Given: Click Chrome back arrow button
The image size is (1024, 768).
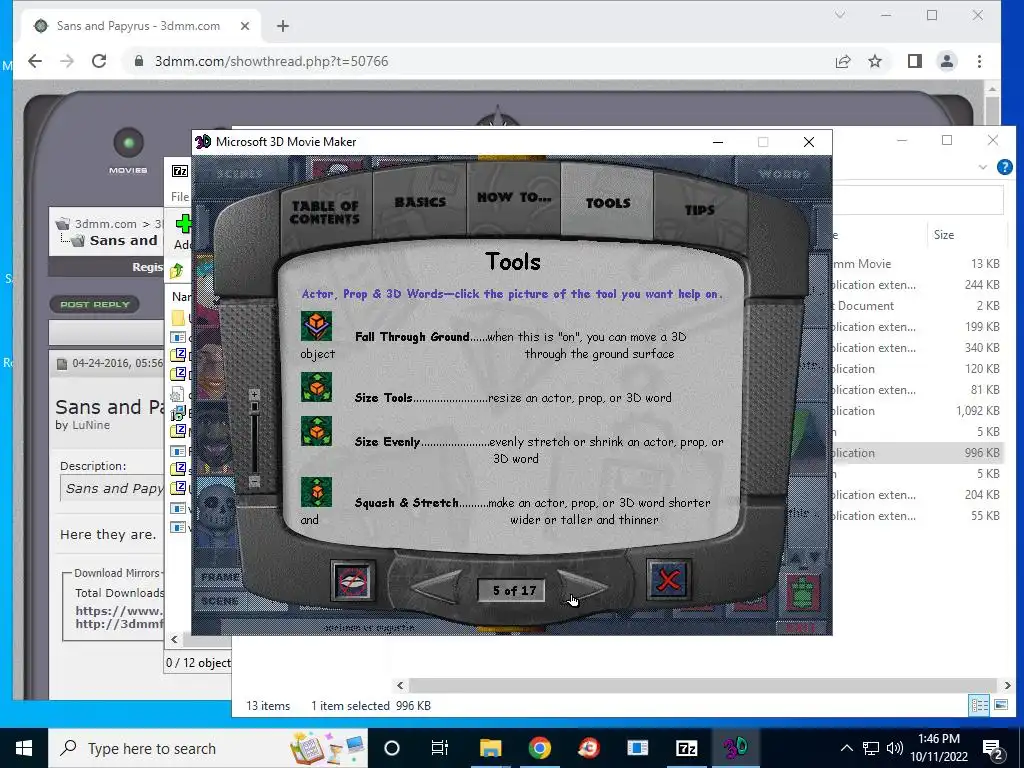Looking at the screenshot, I should [x=35, y=61].
